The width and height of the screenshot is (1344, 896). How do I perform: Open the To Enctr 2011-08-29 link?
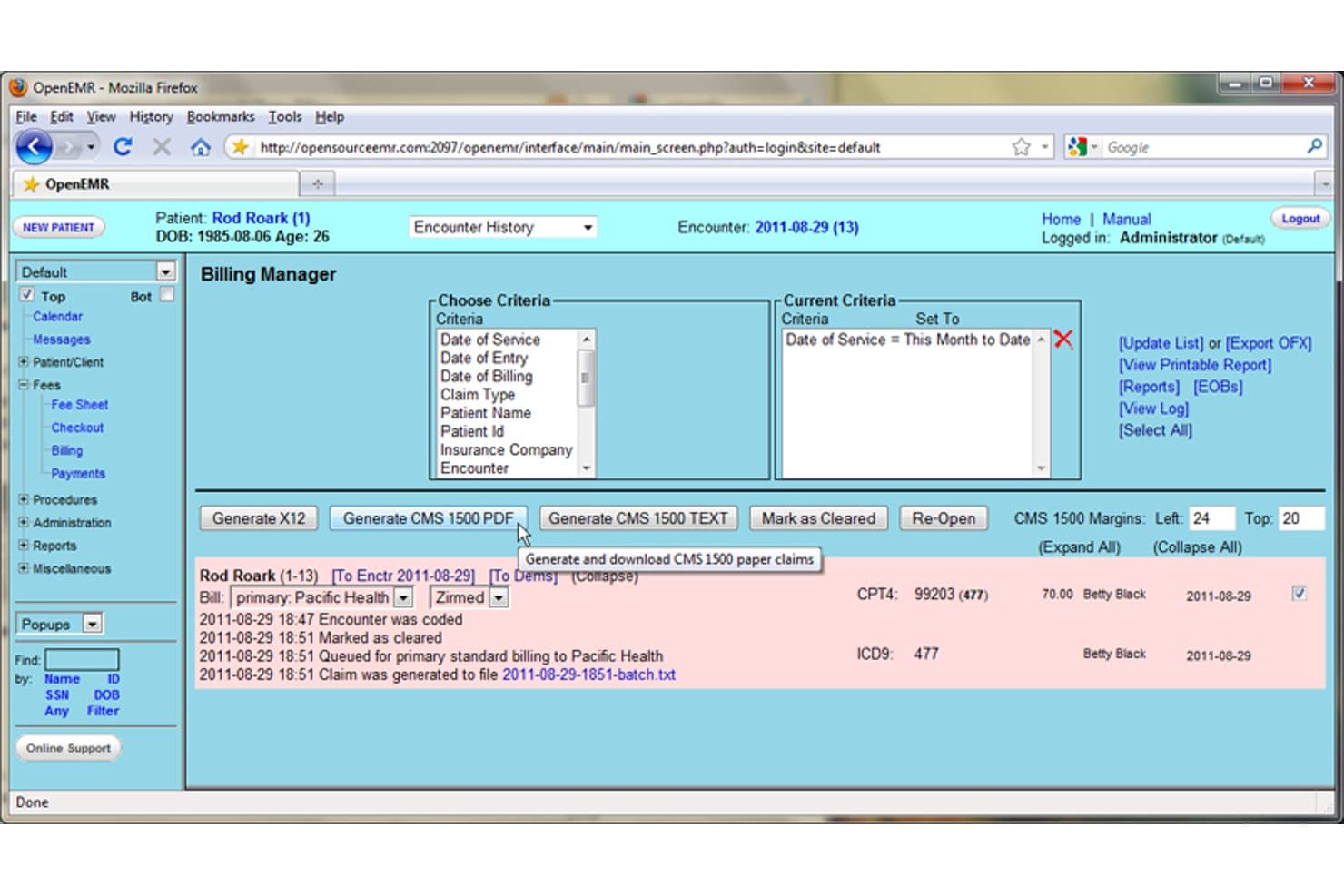click(403, 576)
